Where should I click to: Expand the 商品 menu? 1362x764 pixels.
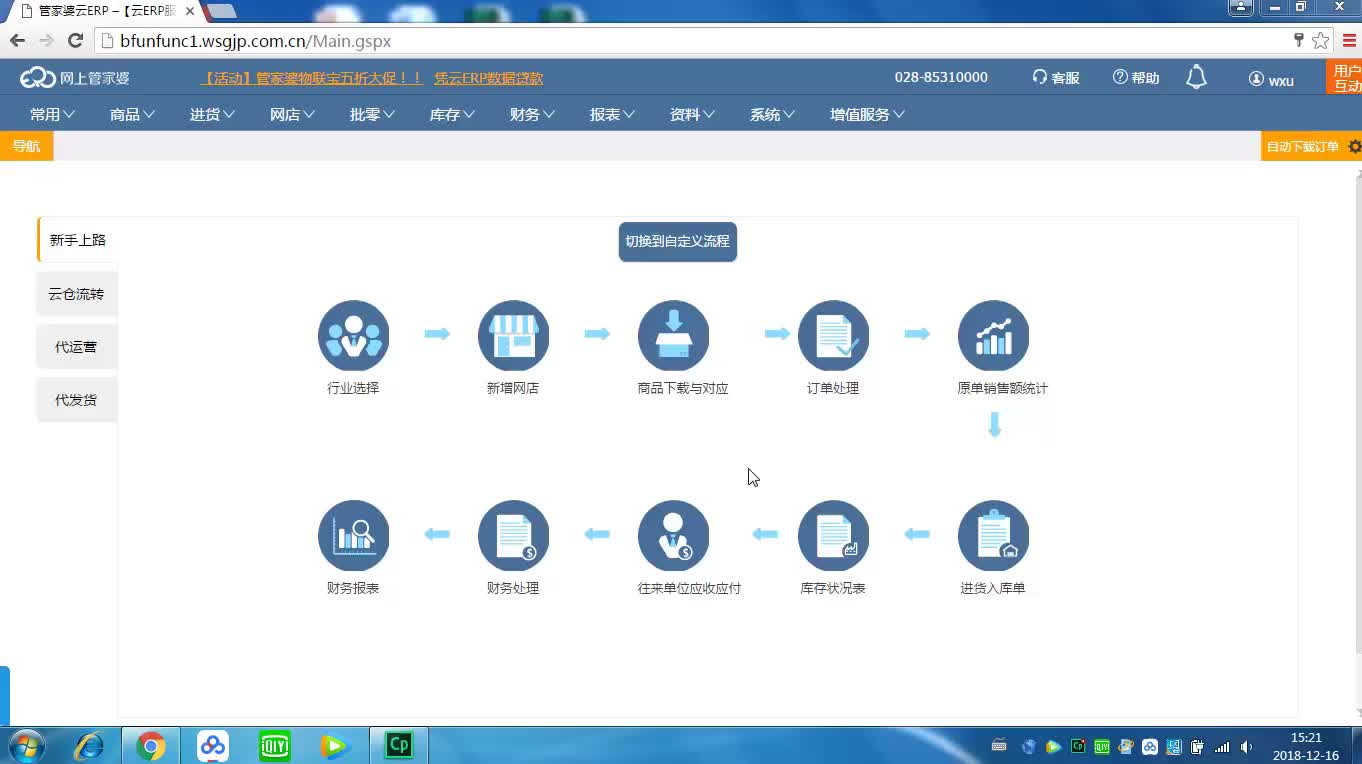pyautogui.click(x=132, y=114)
